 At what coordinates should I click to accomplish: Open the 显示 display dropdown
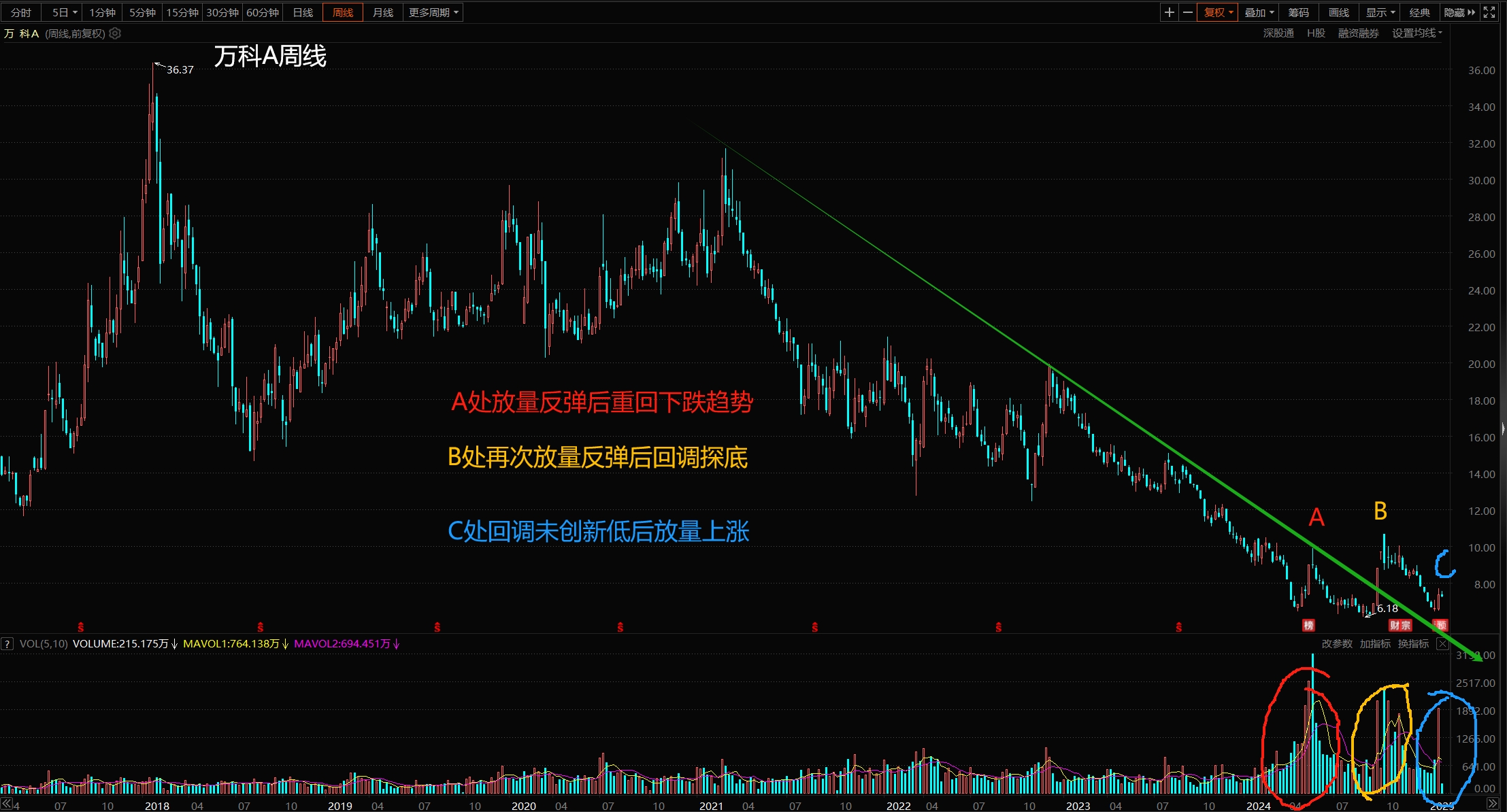[x=1379, y=12]
